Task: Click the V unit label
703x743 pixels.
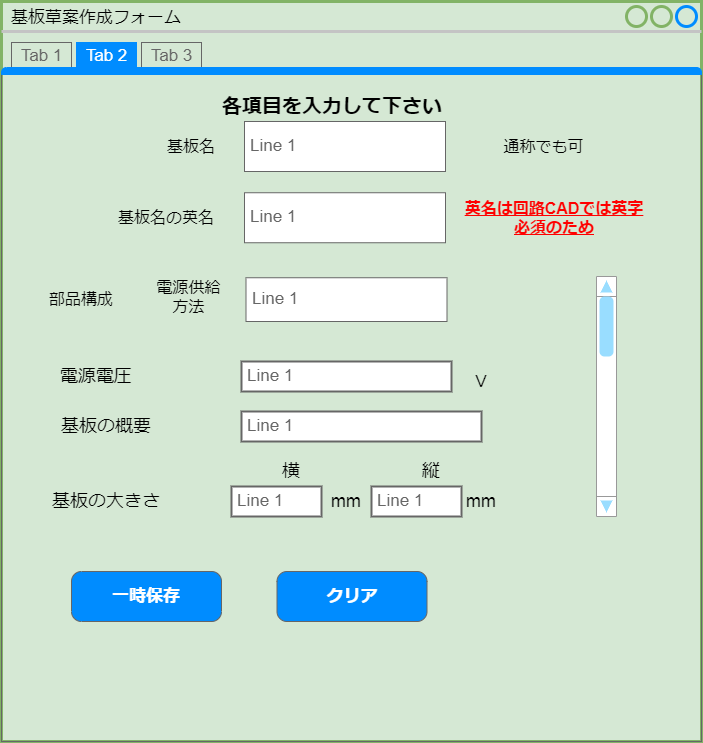Action: click(481, 381)
